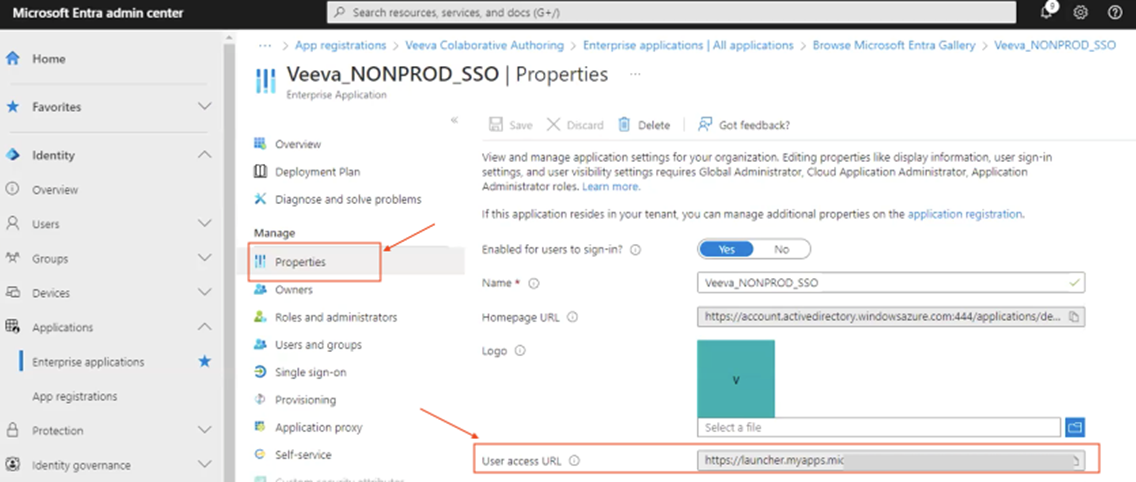Click the search resources box
Screen dimensions: 1136x482
click(672, 12)
